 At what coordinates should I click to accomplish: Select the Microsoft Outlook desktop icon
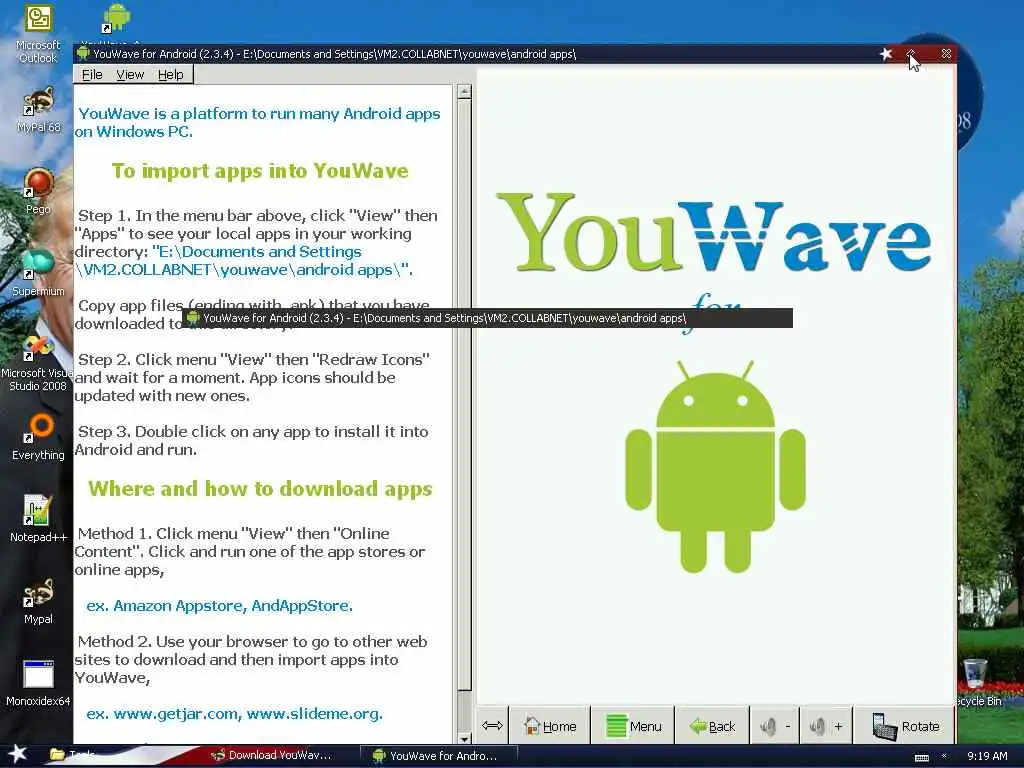(38, 34)
